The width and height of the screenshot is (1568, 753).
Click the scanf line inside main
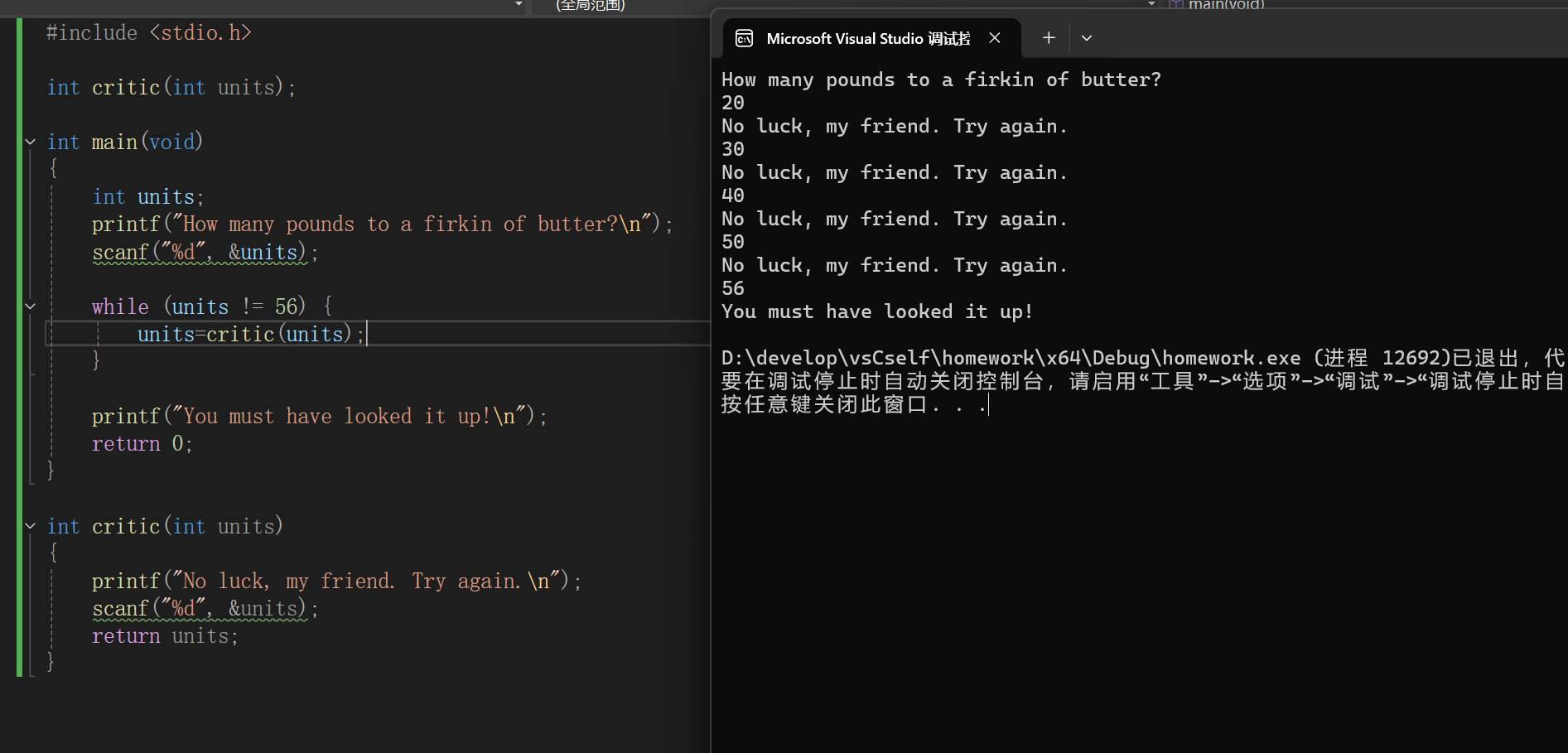click(205, 252)
